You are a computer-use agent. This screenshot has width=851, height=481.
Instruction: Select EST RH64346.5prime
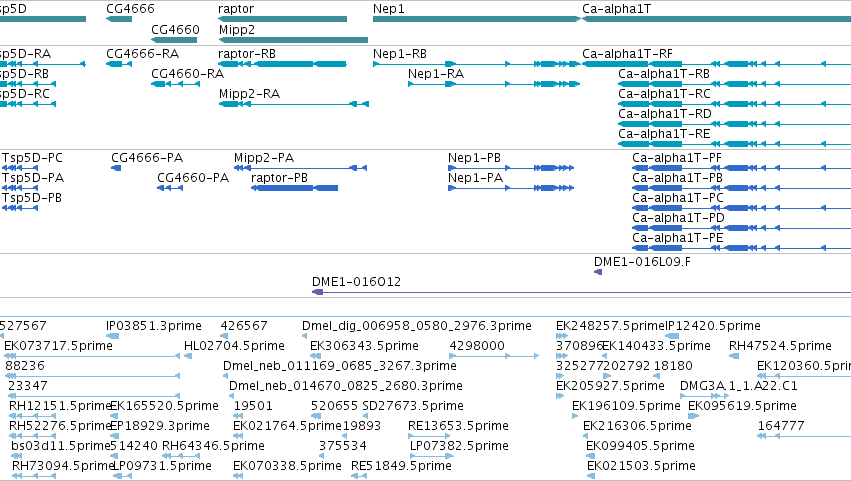[x=213, y=447]
